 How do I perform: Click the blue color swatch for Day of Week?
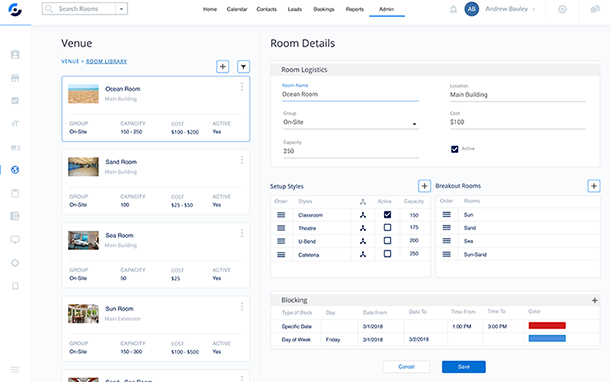pos(547,338)
